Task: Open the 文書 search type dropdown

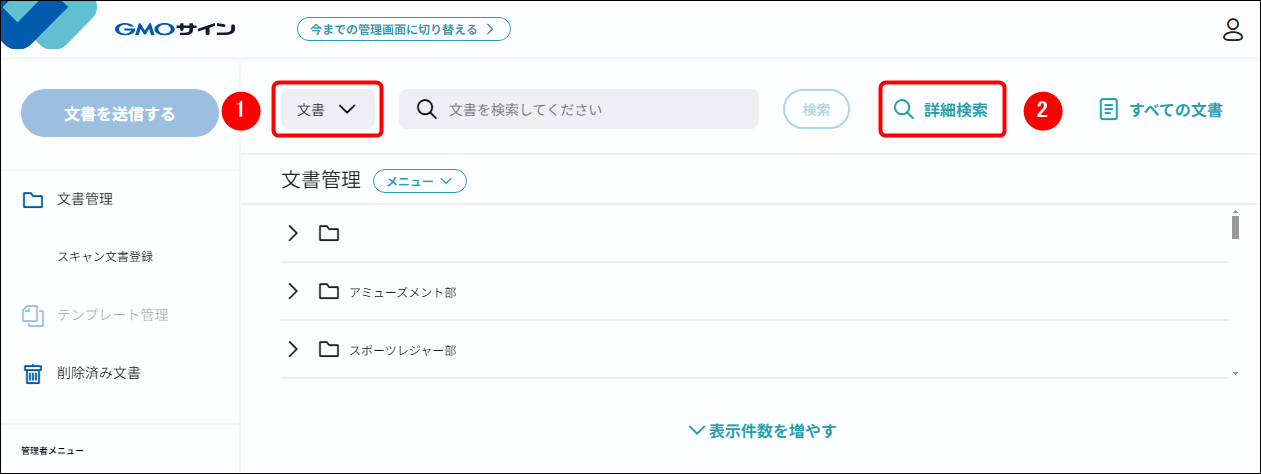Action: click(327, 110)
